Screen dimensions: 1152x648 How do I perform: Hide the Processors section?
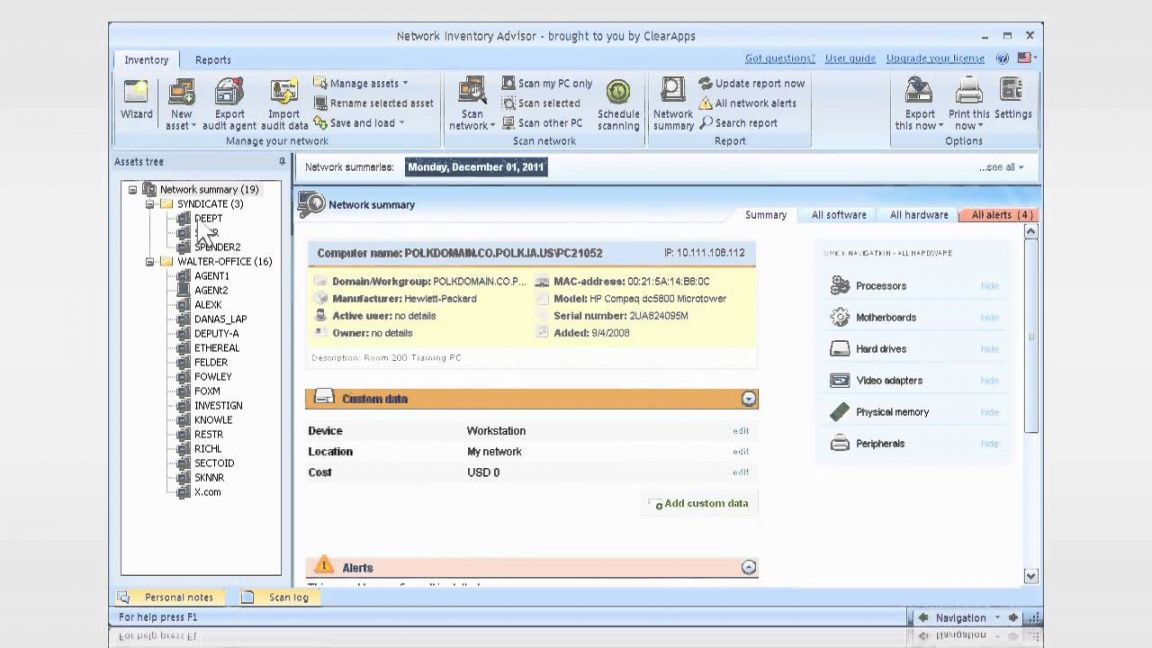pos(990,286)
